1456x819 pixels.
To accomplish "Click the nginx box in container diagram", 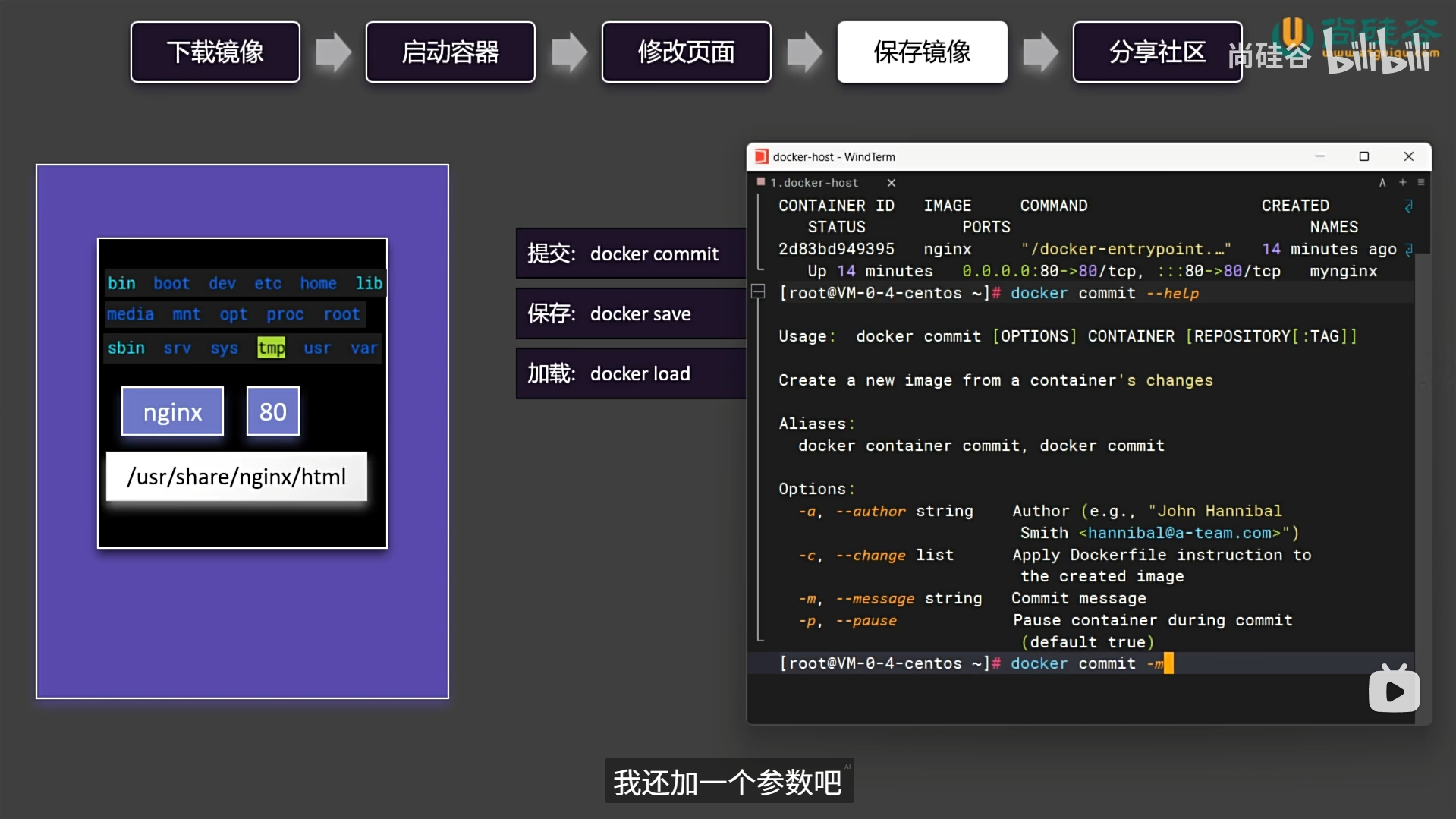I will 173,411.
